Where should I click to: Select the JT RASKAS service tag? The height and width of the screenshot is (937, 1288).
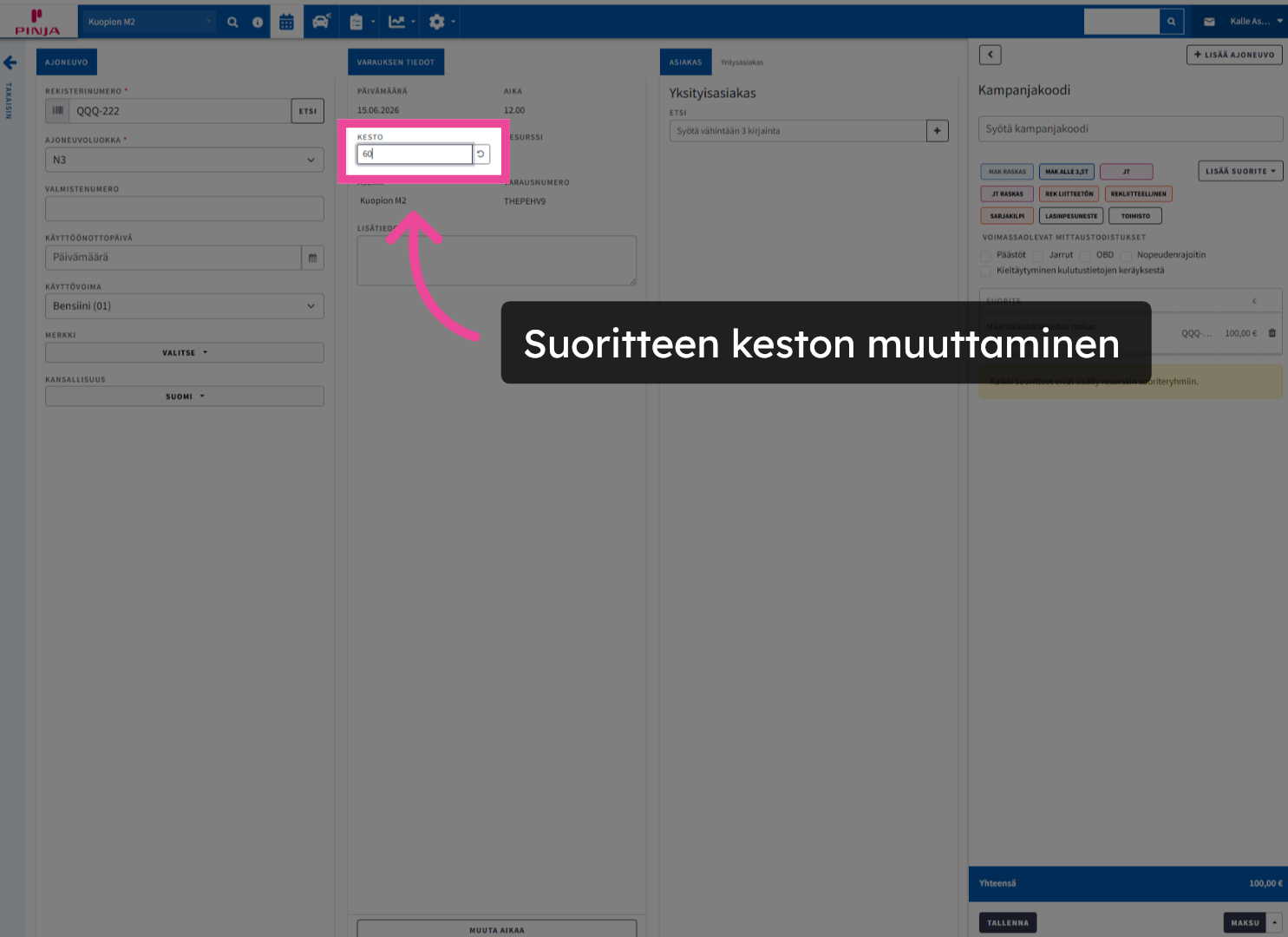tap(1007, 194)
